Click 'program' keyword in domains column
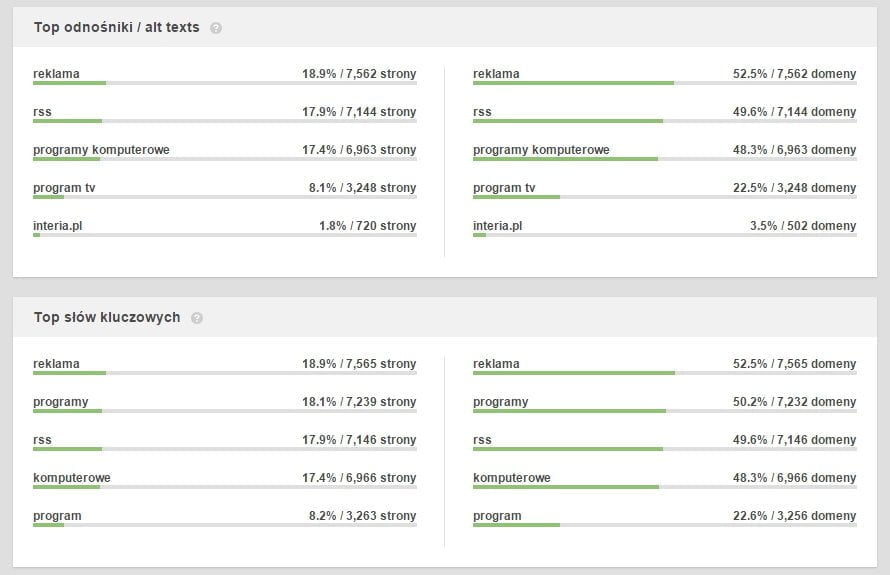 pos(497,516)
